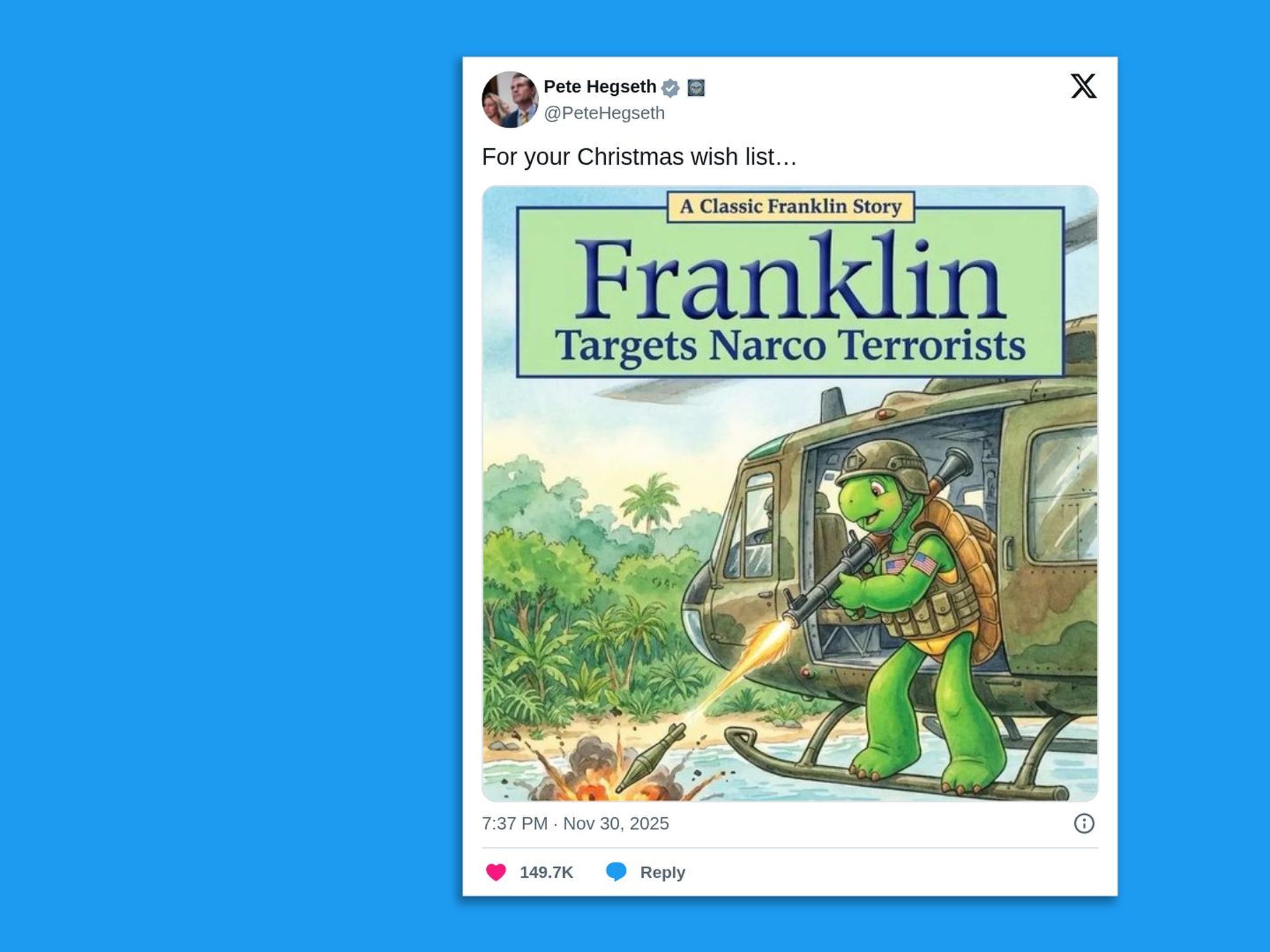Click the tweet text For your Christmas wish list
The image size is (1270, 952).
638,157
